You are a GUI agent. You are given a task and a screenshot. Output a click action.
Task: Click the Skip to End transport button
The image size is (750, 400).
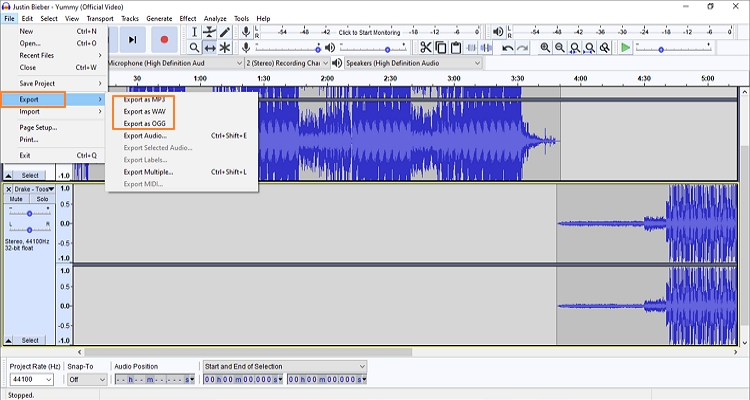(x=132, y=40)
